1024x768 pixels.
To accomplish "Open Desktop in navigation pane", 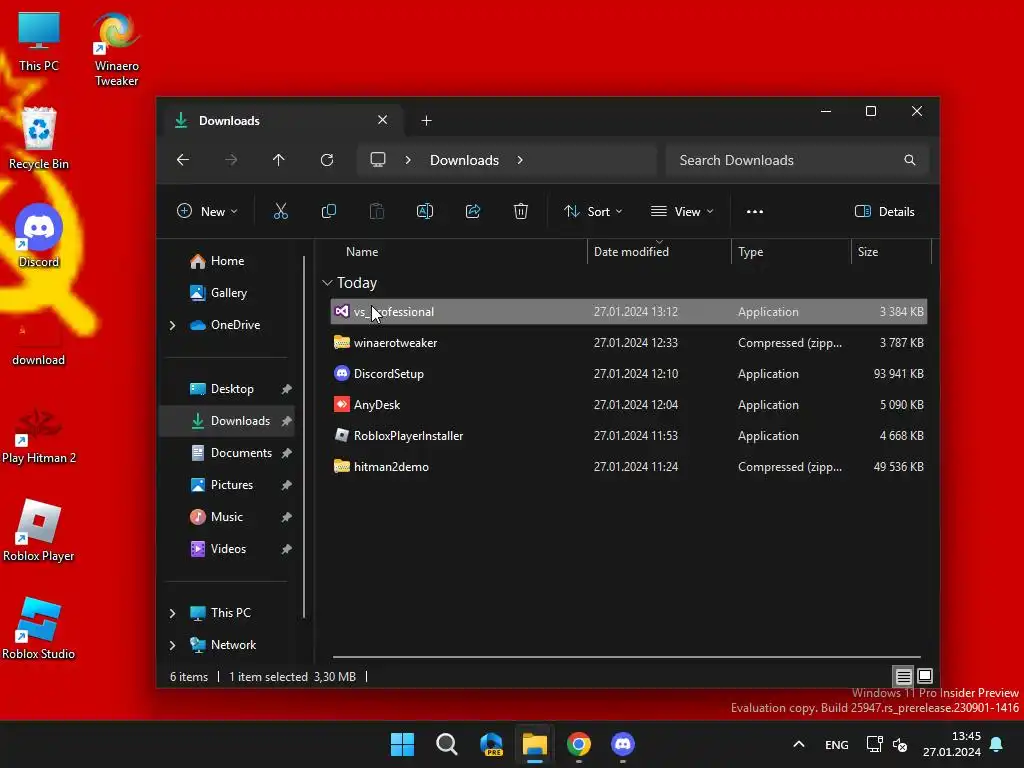I will tap(227, 389).
